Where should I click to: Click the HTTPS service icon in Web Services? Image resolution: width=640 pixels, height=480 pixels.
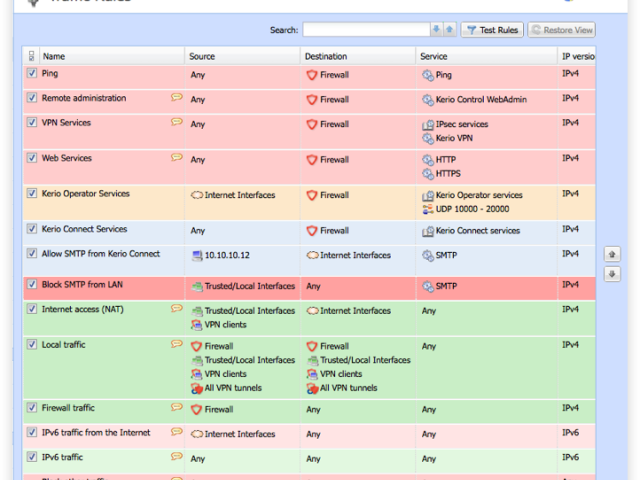pyautogui.click(x=428, y=173)
